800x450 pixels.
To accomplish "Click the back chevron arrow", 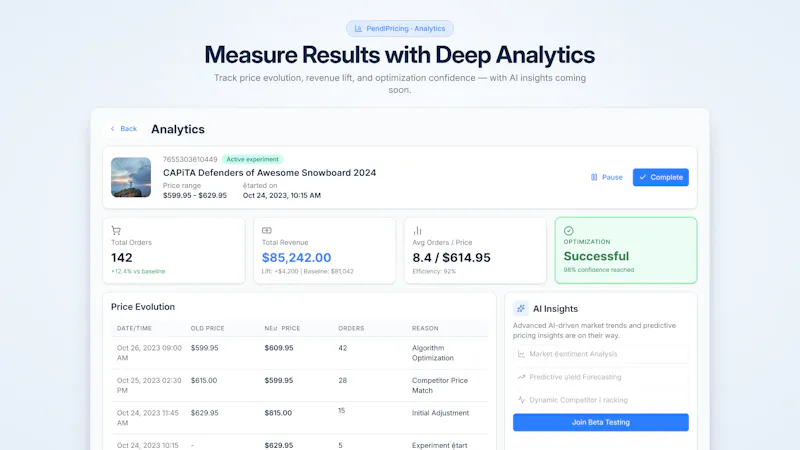I will [112, 129].
